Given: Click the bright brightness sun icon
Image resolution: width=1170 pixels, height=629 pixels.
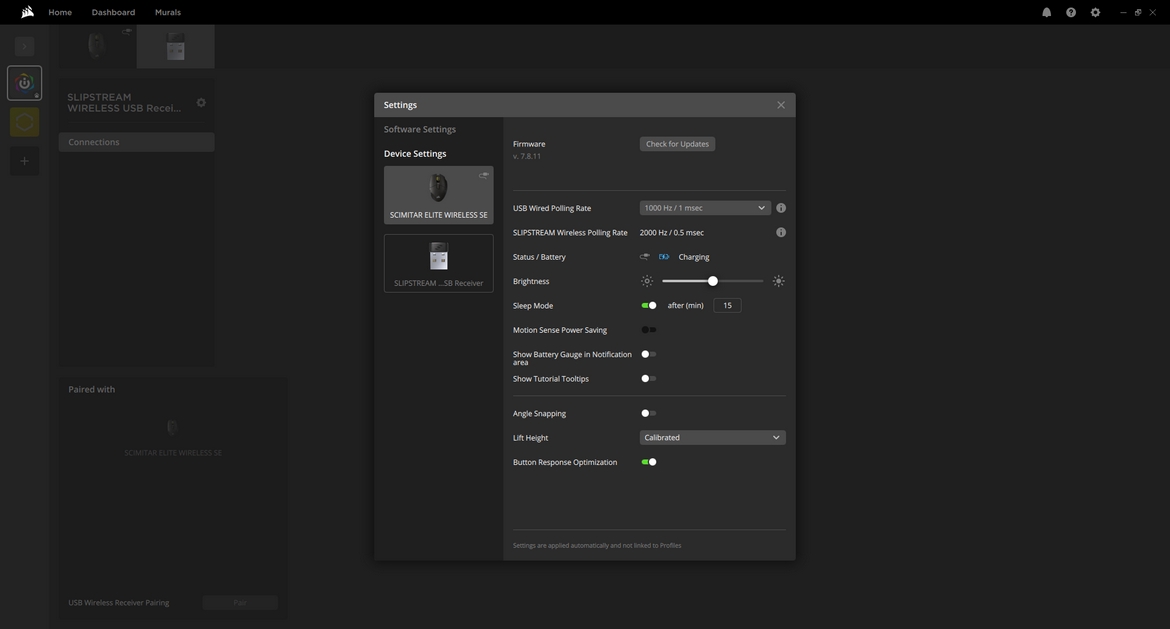Looking at the screenshot, I should click(x=778, y=281).
